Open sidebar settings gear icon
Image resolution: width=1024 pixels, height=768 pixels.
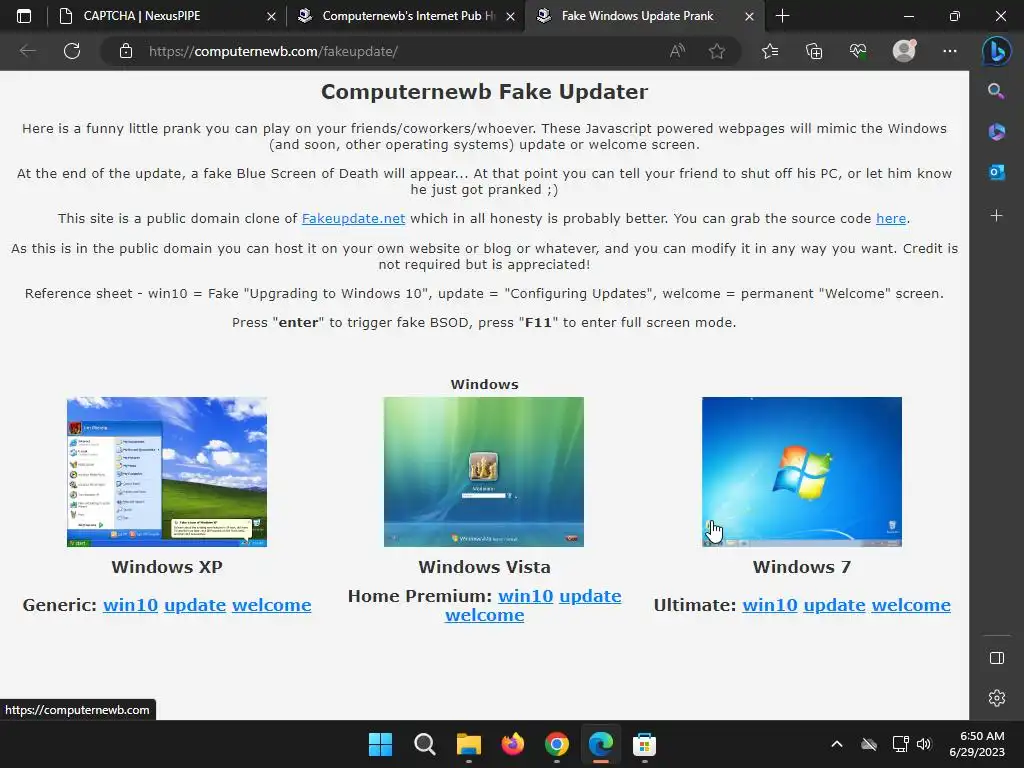(997, 697)
